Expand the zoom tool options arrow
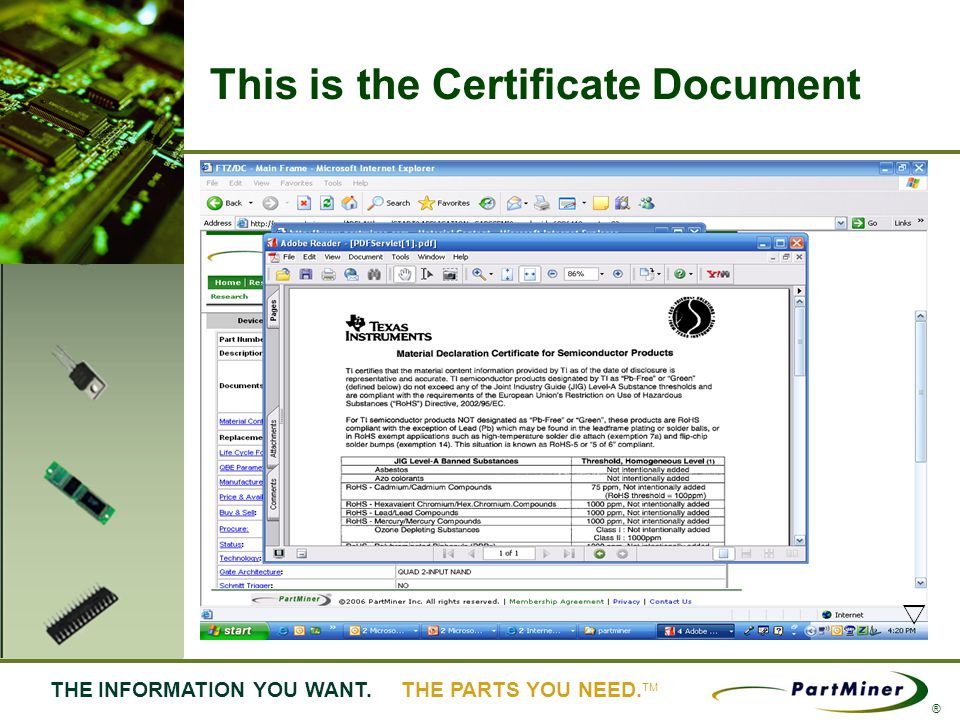This screenshot has height=720, width=960. coord(491,274)
